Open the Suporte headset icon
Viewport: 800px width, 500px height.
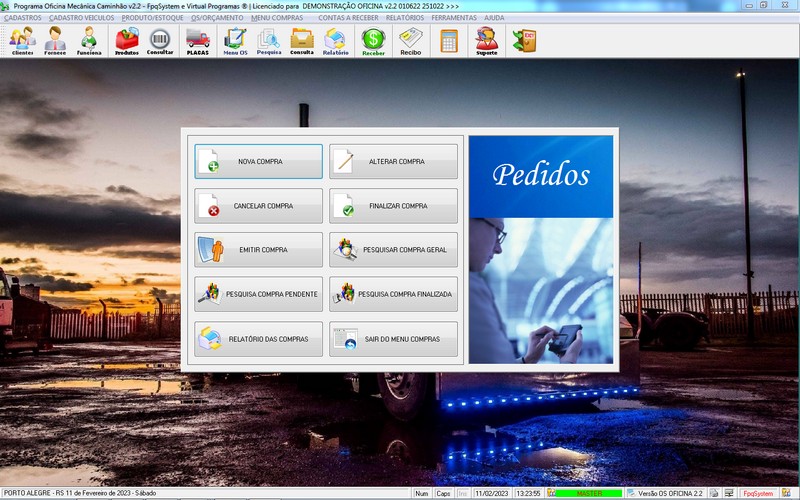[486, 41]
